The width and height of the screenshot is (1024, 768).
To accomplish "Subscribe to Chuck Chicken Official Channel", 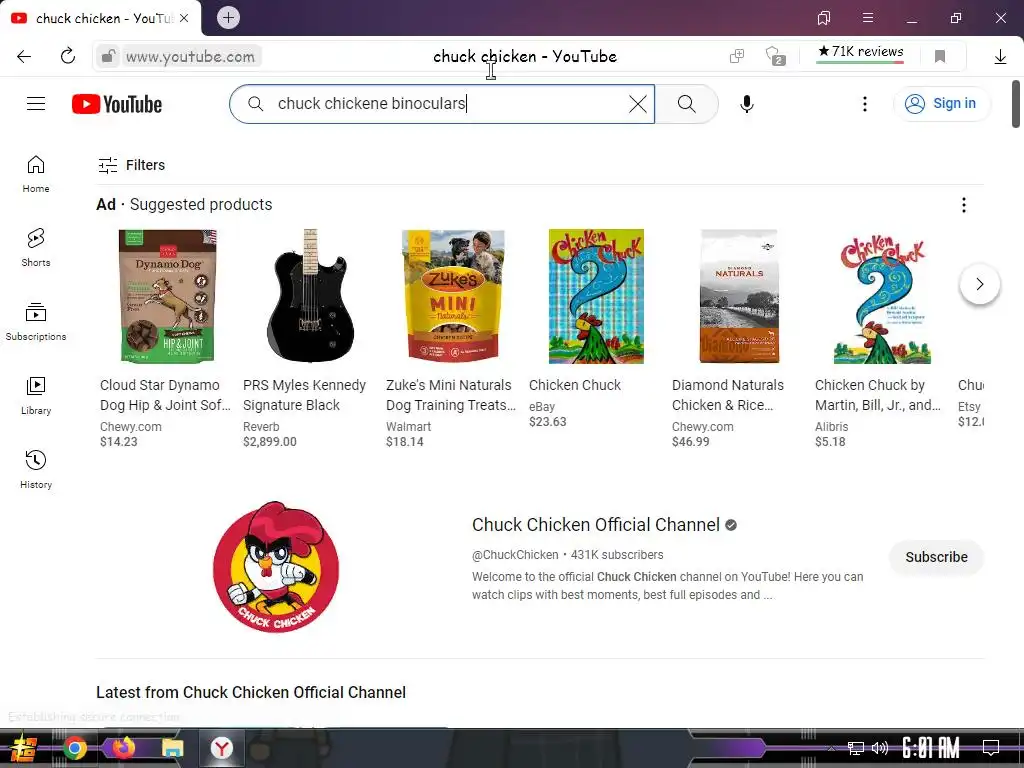I will 936,557.
